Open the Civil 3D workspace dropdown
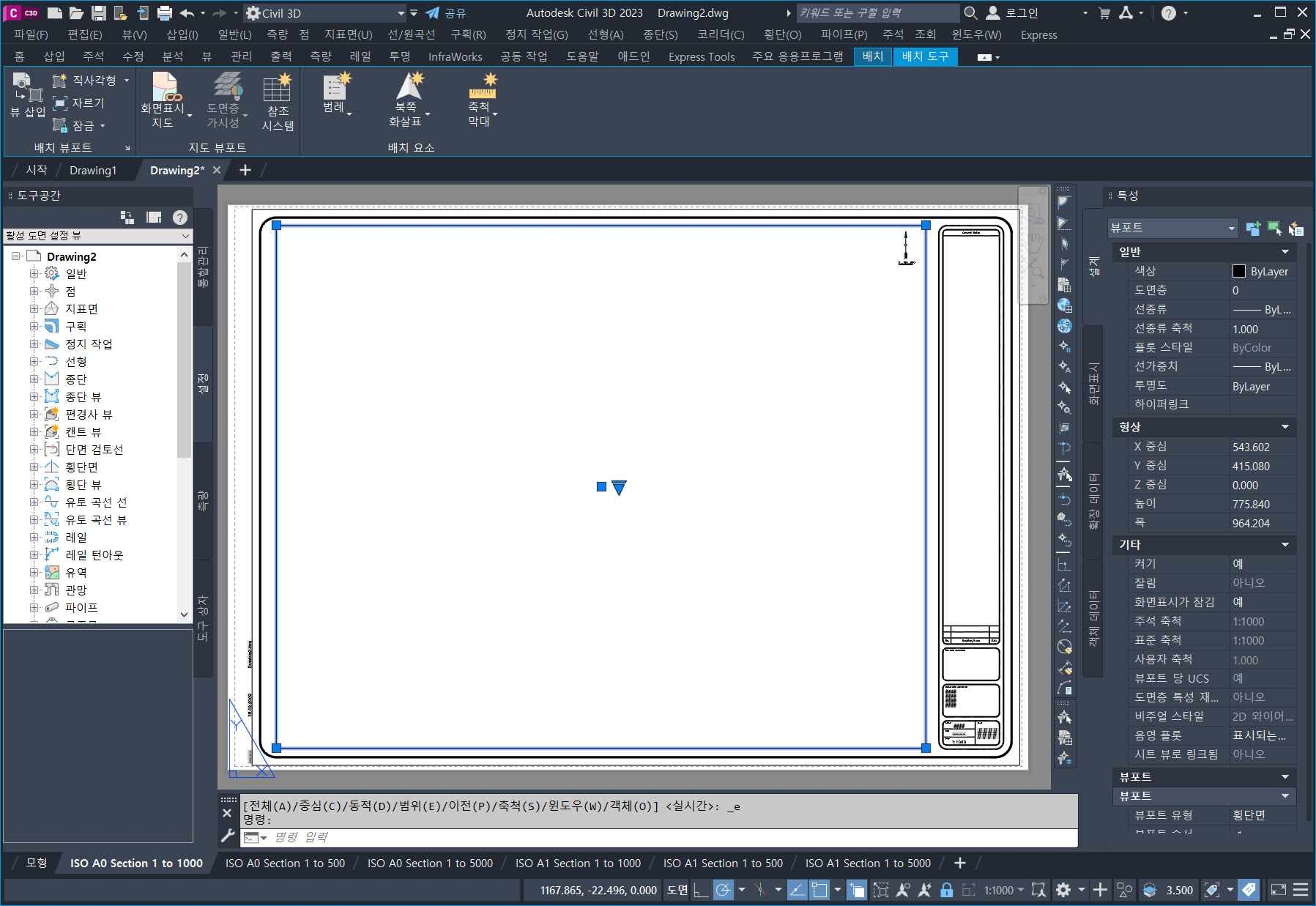1316x906 pixels. (326, 13)
